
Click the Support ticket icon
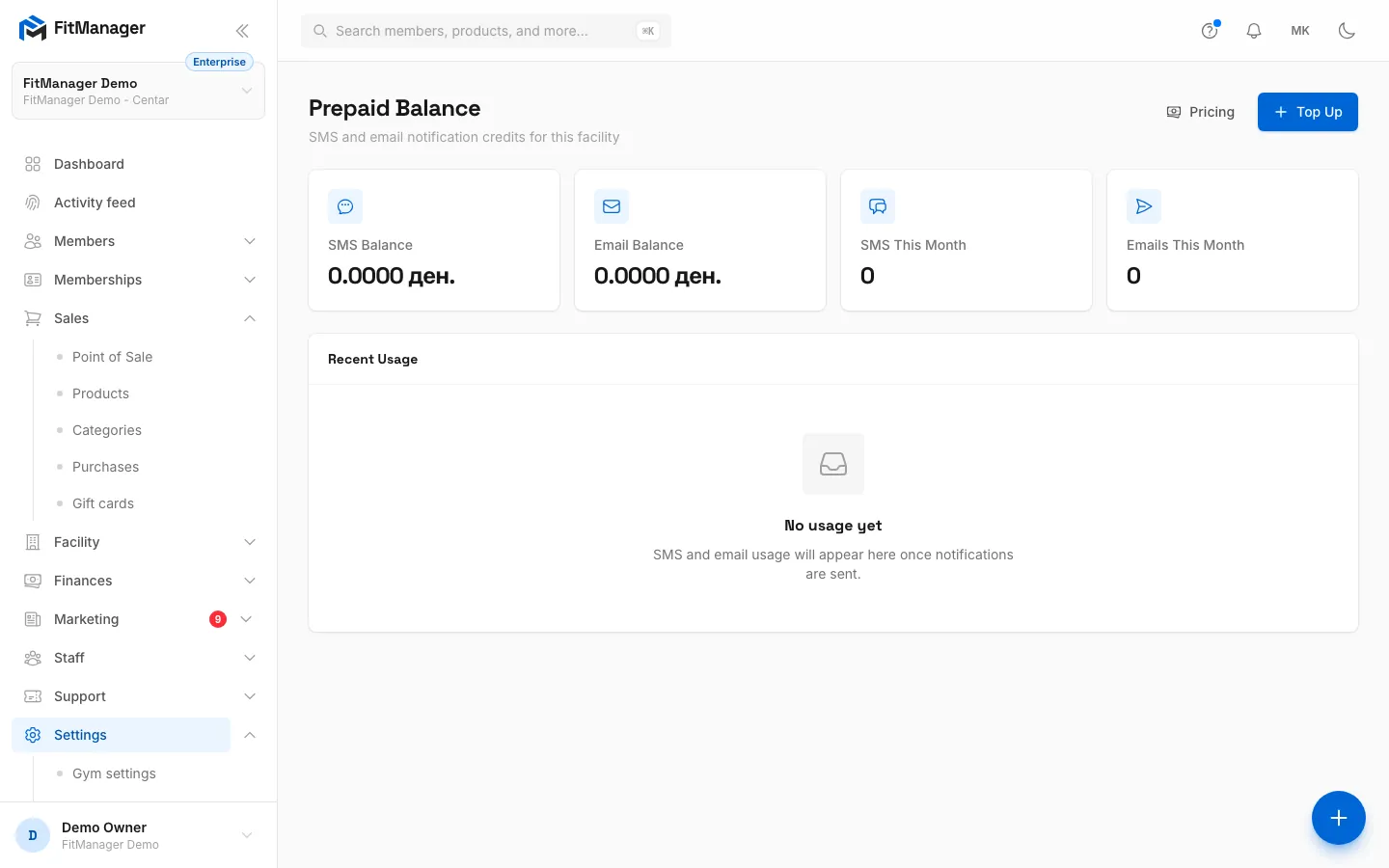point(33,696)
